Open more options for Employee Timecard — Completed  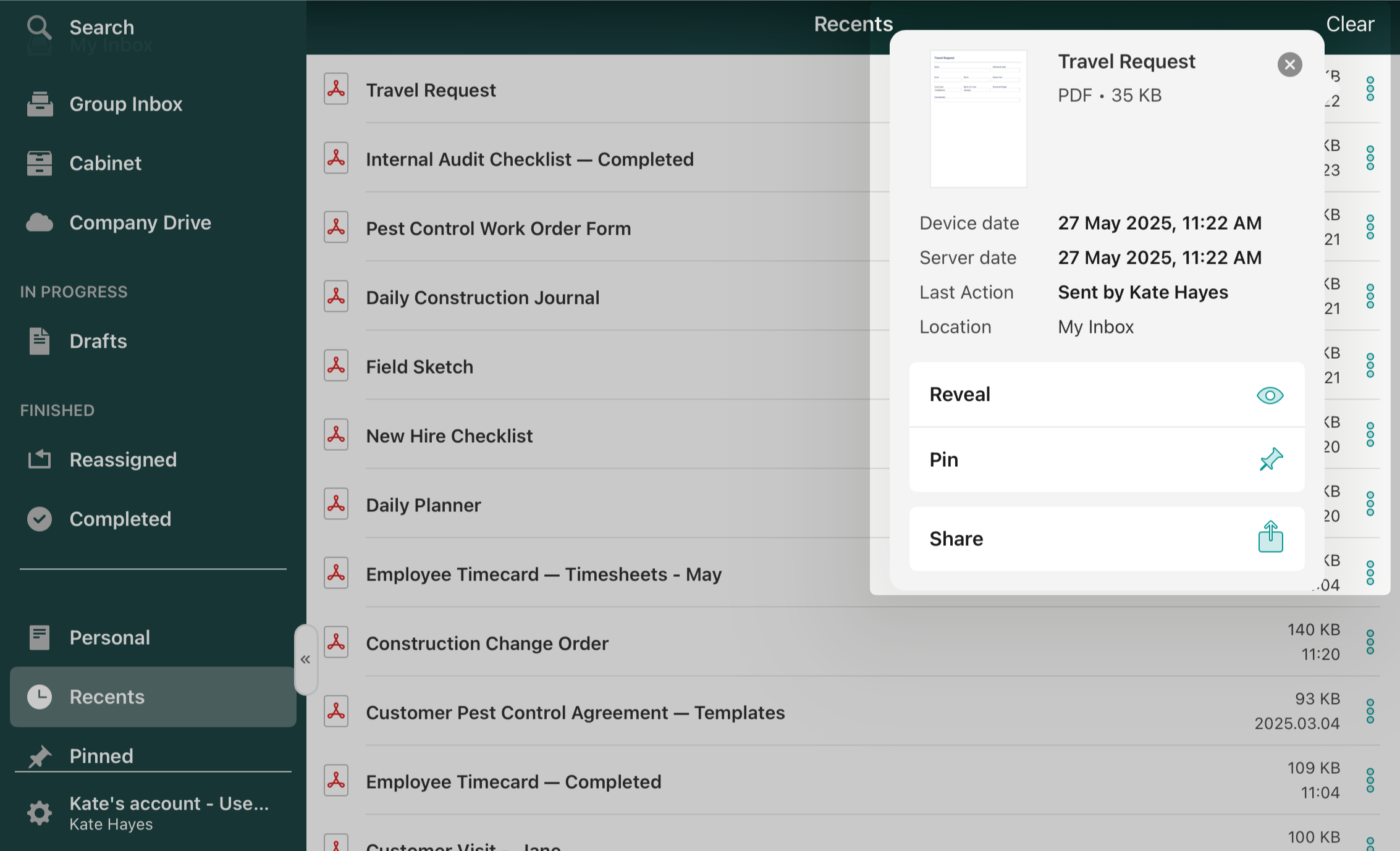[x=1370, y=781]
